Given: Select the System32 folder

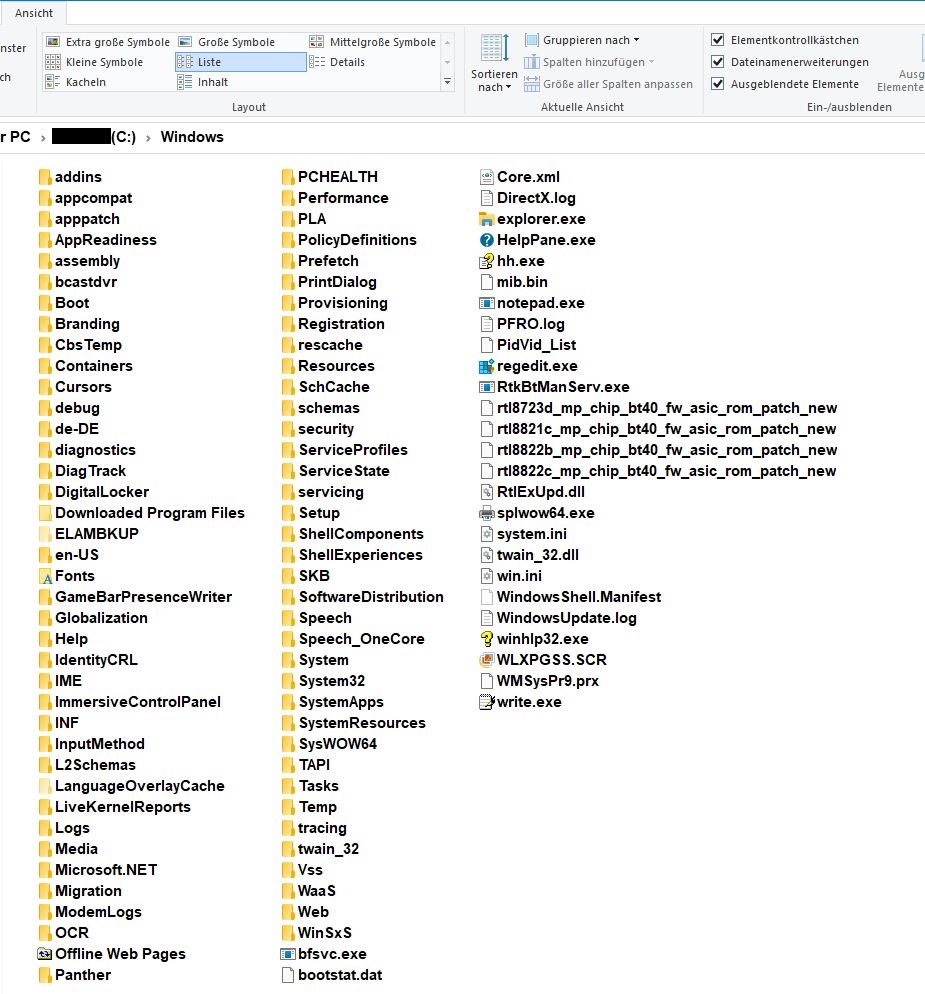Looking at the screenshot, I should pos(324,681).
